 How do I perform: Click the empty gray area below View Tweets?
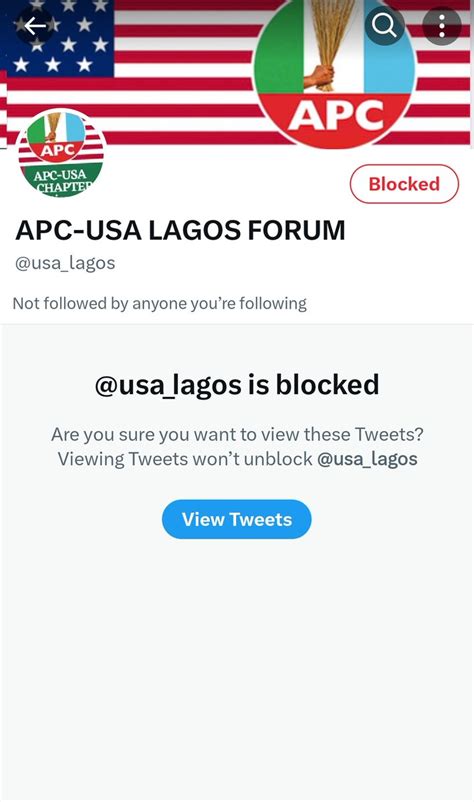coord(237,665)
